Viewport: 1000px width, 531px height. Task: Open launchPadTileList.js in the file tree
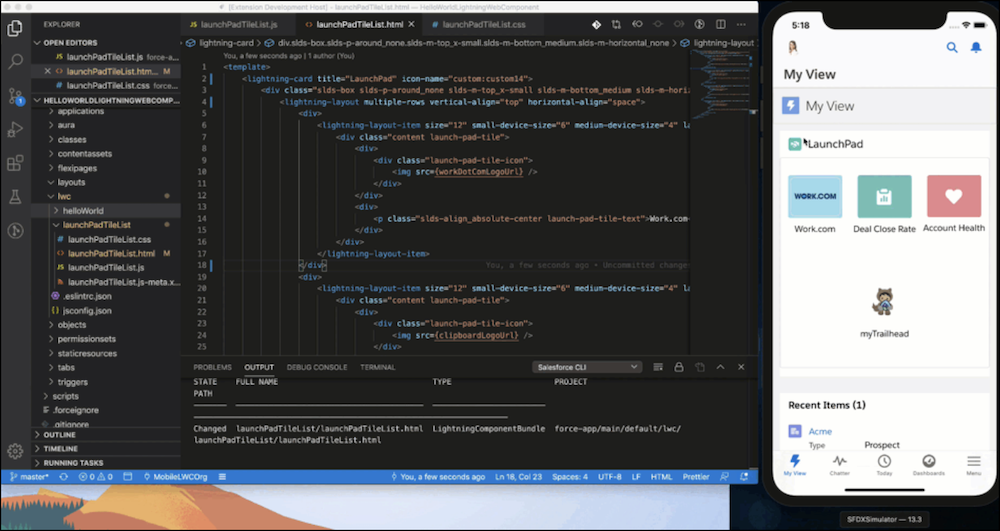tap(106, 268)
